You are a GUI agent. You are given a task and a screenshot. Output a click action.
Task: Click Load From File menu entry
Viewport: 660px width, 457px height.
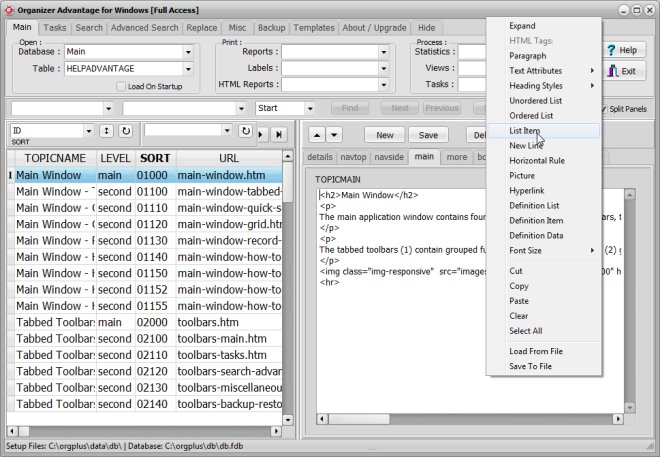[x=544, y=351]
